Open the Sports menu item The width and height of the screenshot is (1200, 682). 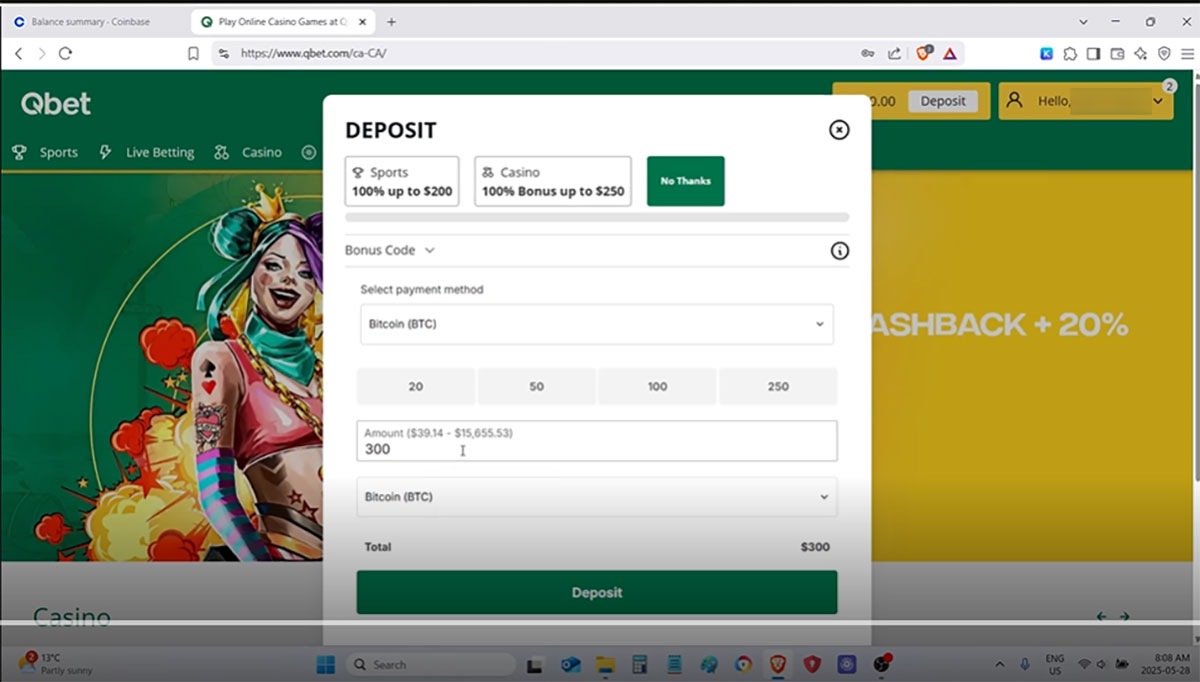tap(45, 152)
